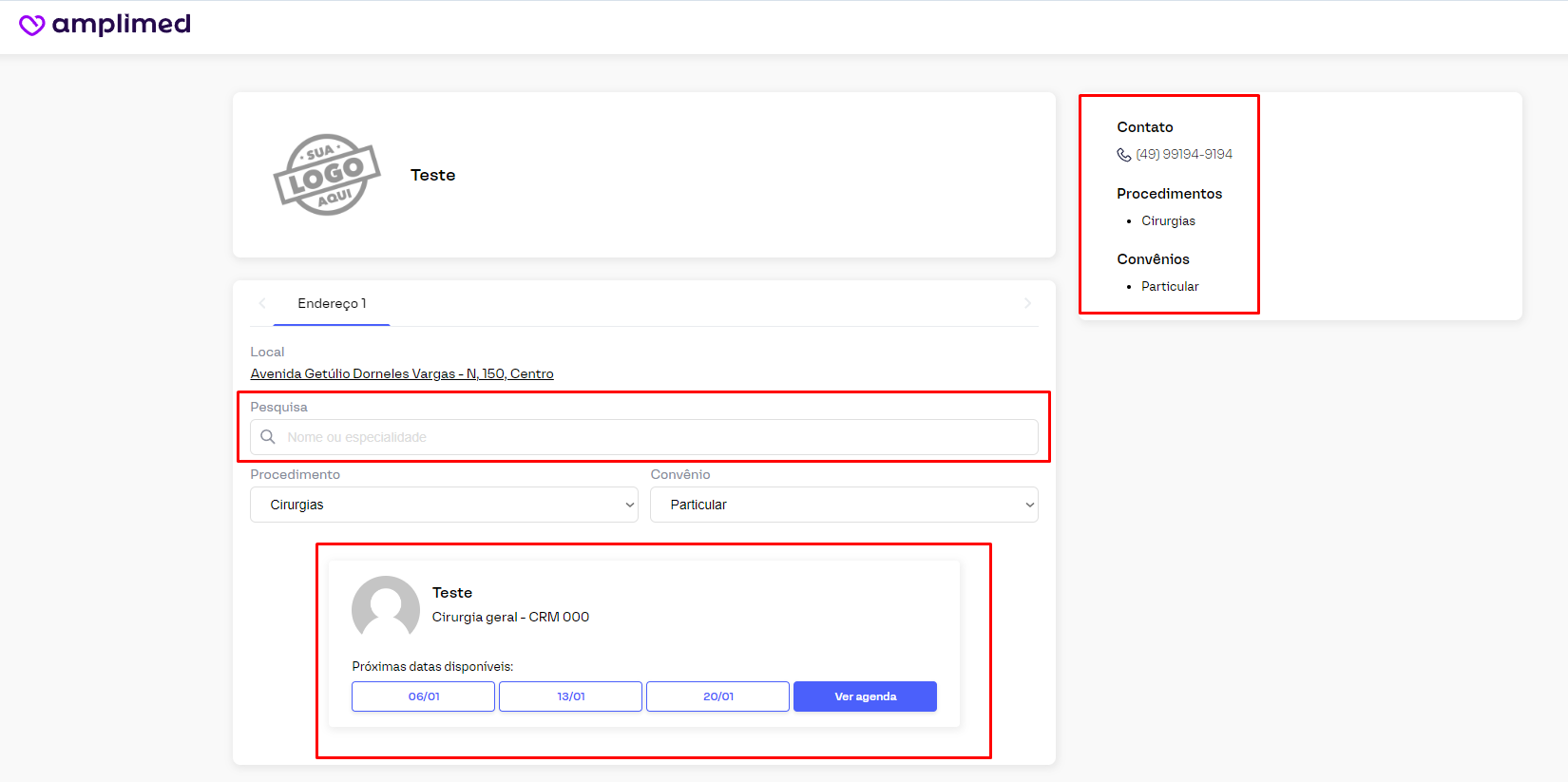The height and width of the screenshot is (782, 1568).
Task: Pick the 13/01 available date
Action: point(570,696)
